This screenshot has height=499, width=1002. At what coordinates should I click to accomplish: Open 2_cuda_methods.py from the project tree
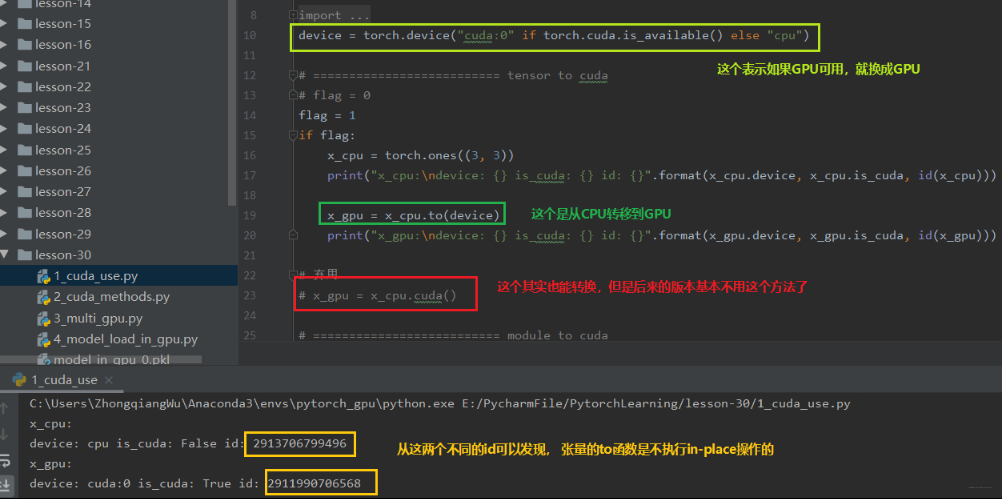pyautogui.click(x=112, y=298)
